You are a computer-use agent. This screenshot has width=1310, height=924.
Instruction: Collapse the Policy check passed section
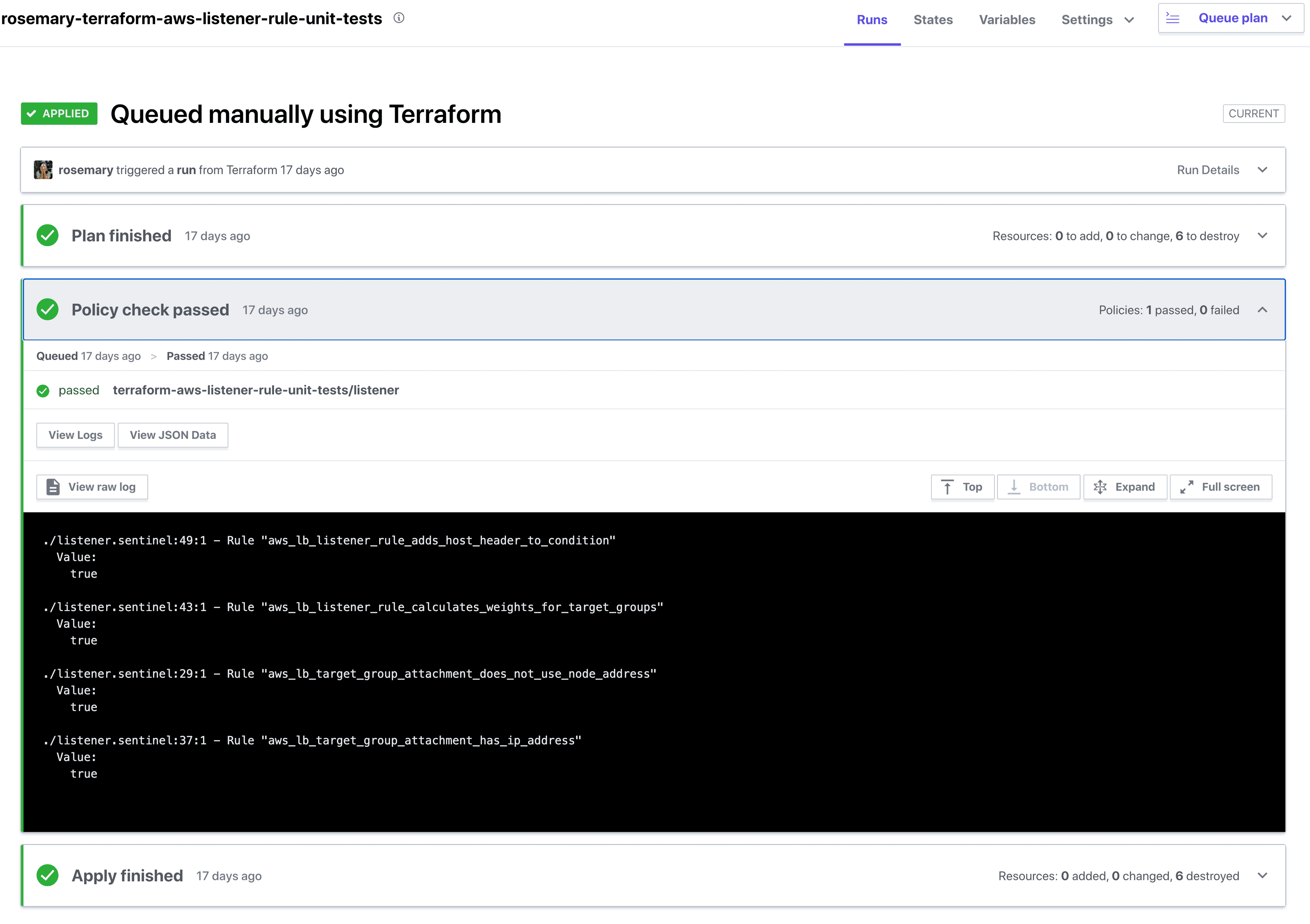(x=1263, y=310)
